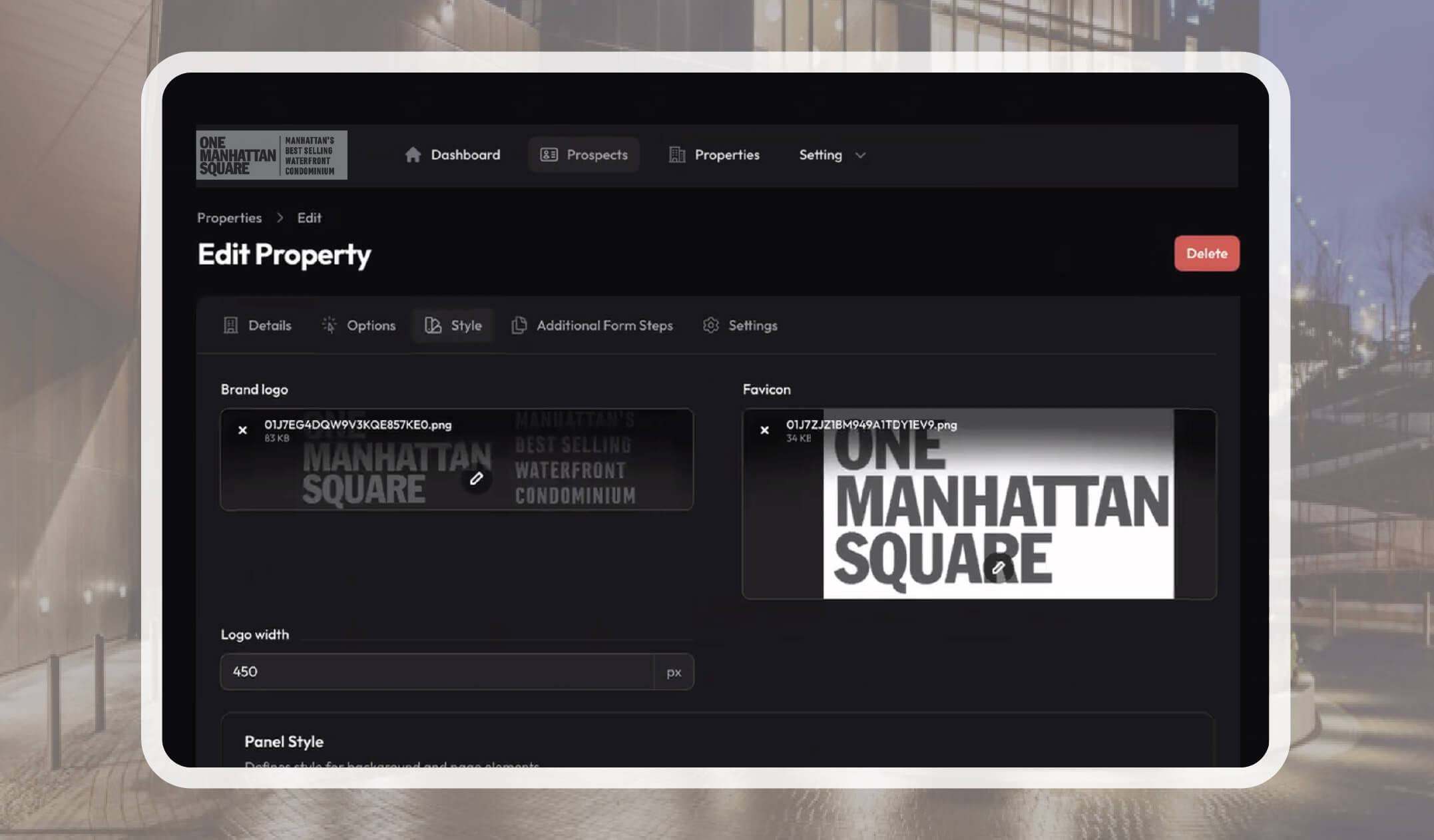This screenshot has width=1434, height=840.
Task: Click the Edit breadcrumb
Action: 309,218
